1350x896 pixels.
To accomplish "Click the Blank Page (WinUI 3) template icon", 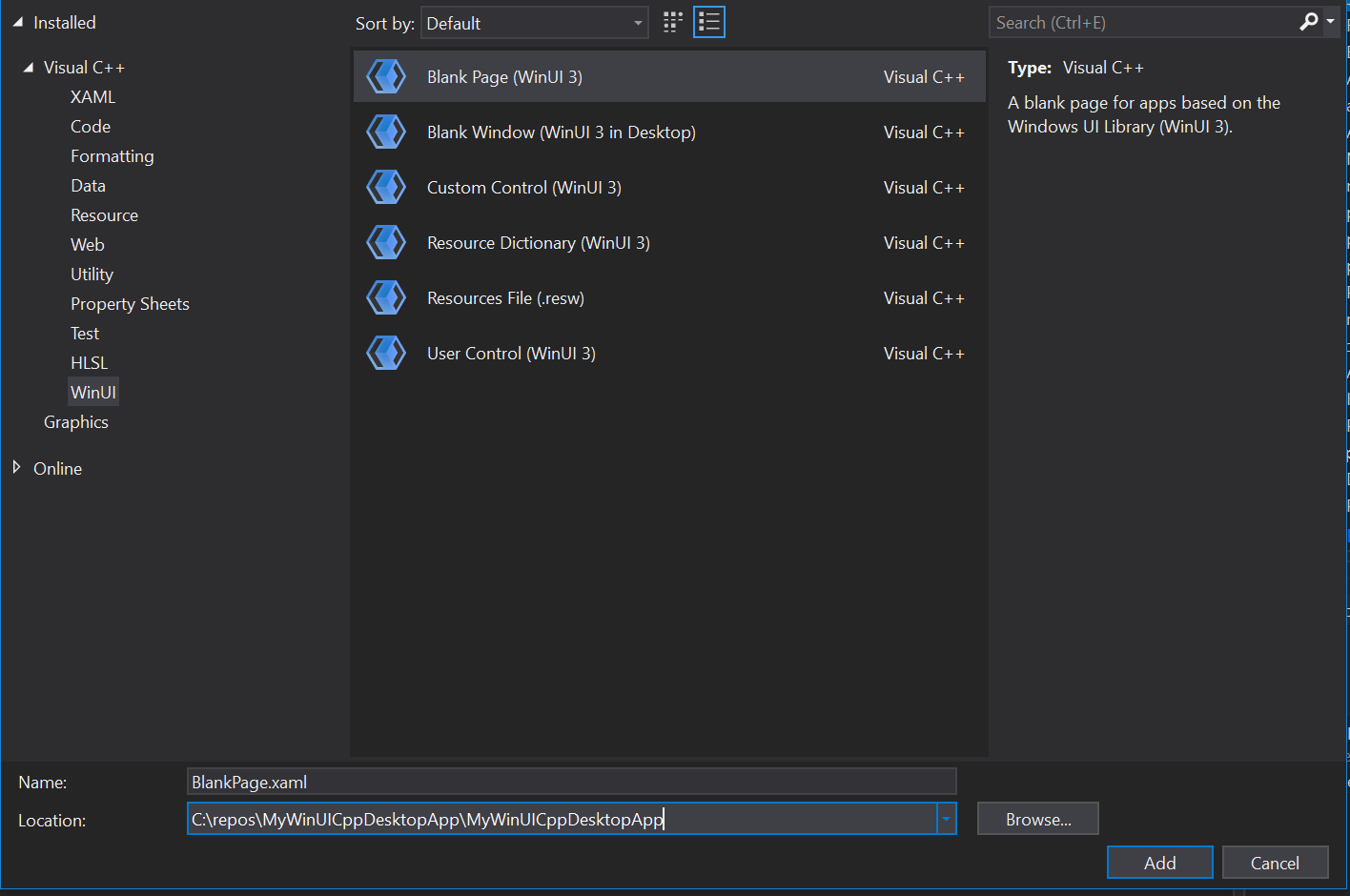I will click(386, 76).
